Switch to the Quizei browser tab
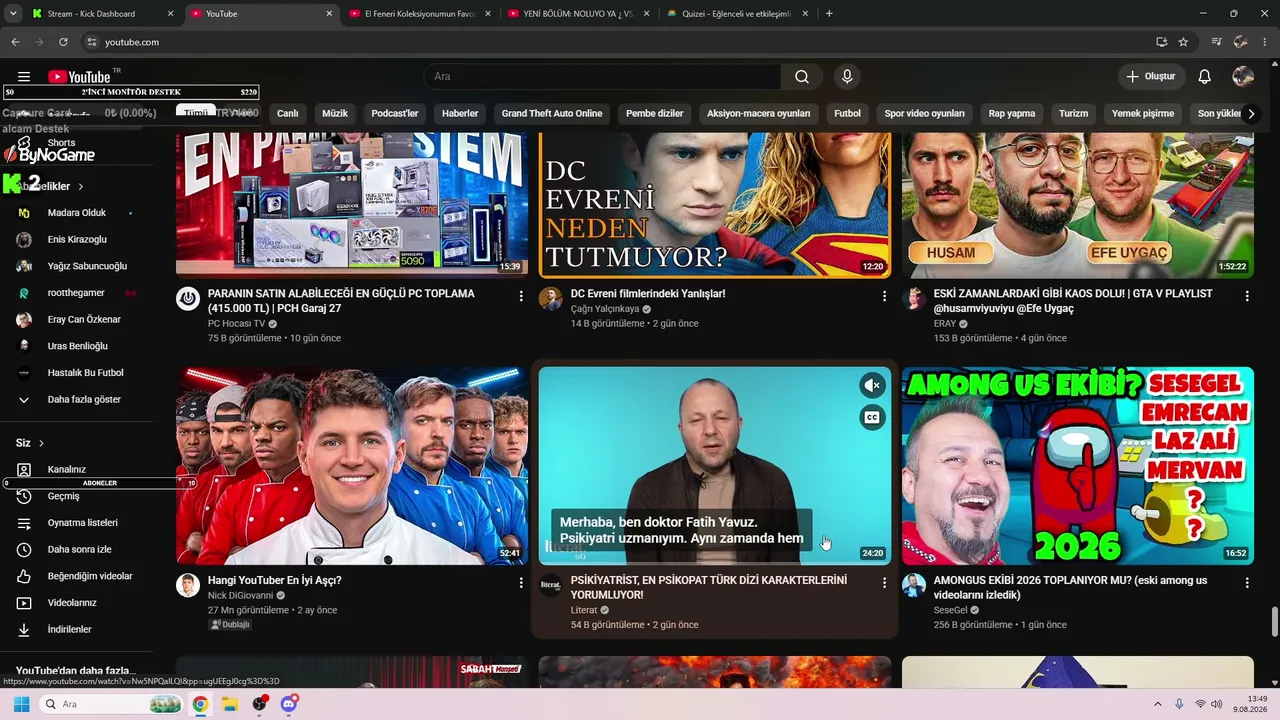Viewport: 1280px width, 720px height. 738,14
